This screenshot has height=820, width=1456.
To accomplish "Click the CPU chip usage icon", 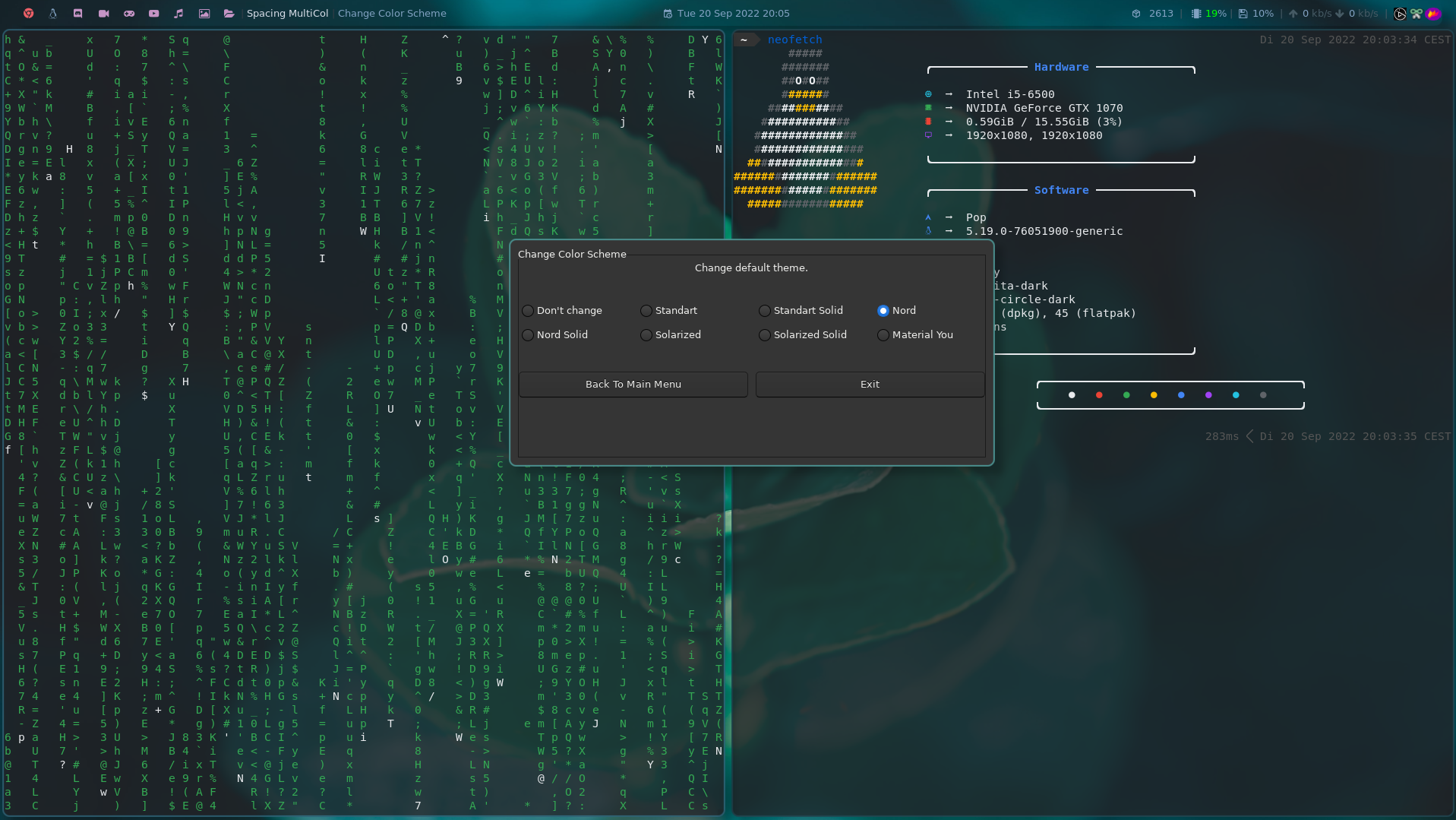I will 1196,14.
